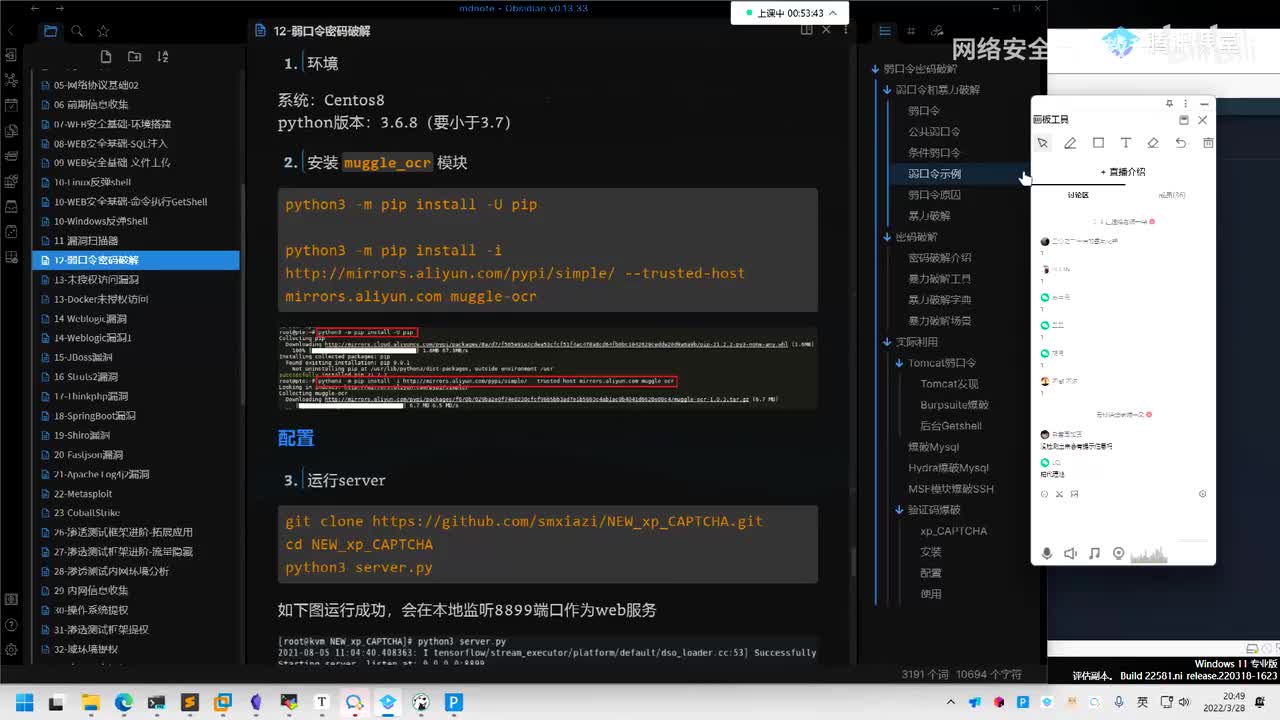Viewport: 1280px width, 720px height.
Task: Open the daily note calendar icon
Action: coord(11,105)
